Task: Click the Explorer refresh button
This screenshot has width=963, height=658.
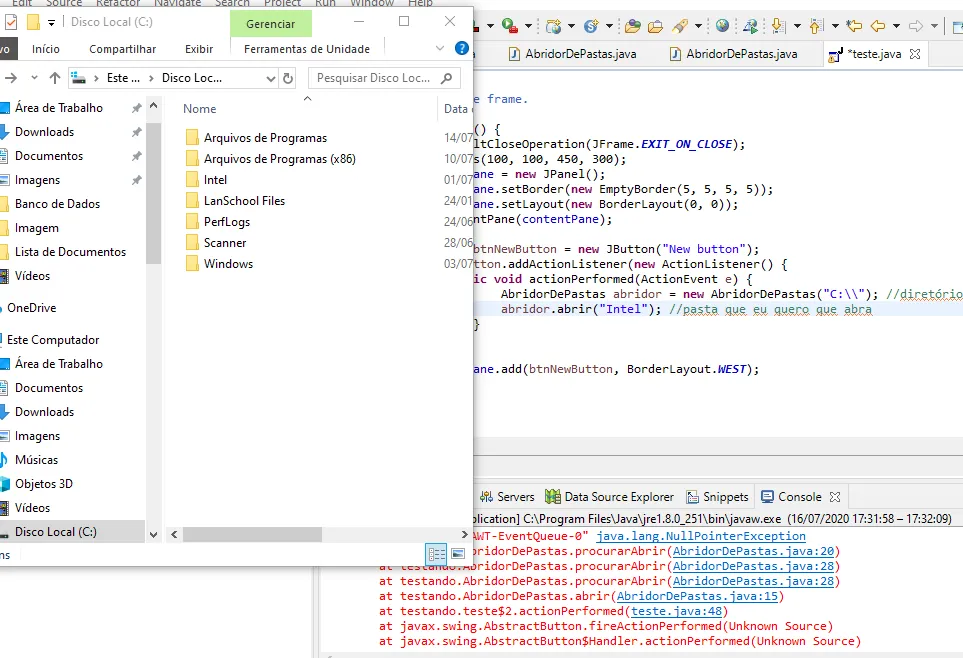Action: click(288, 78)
